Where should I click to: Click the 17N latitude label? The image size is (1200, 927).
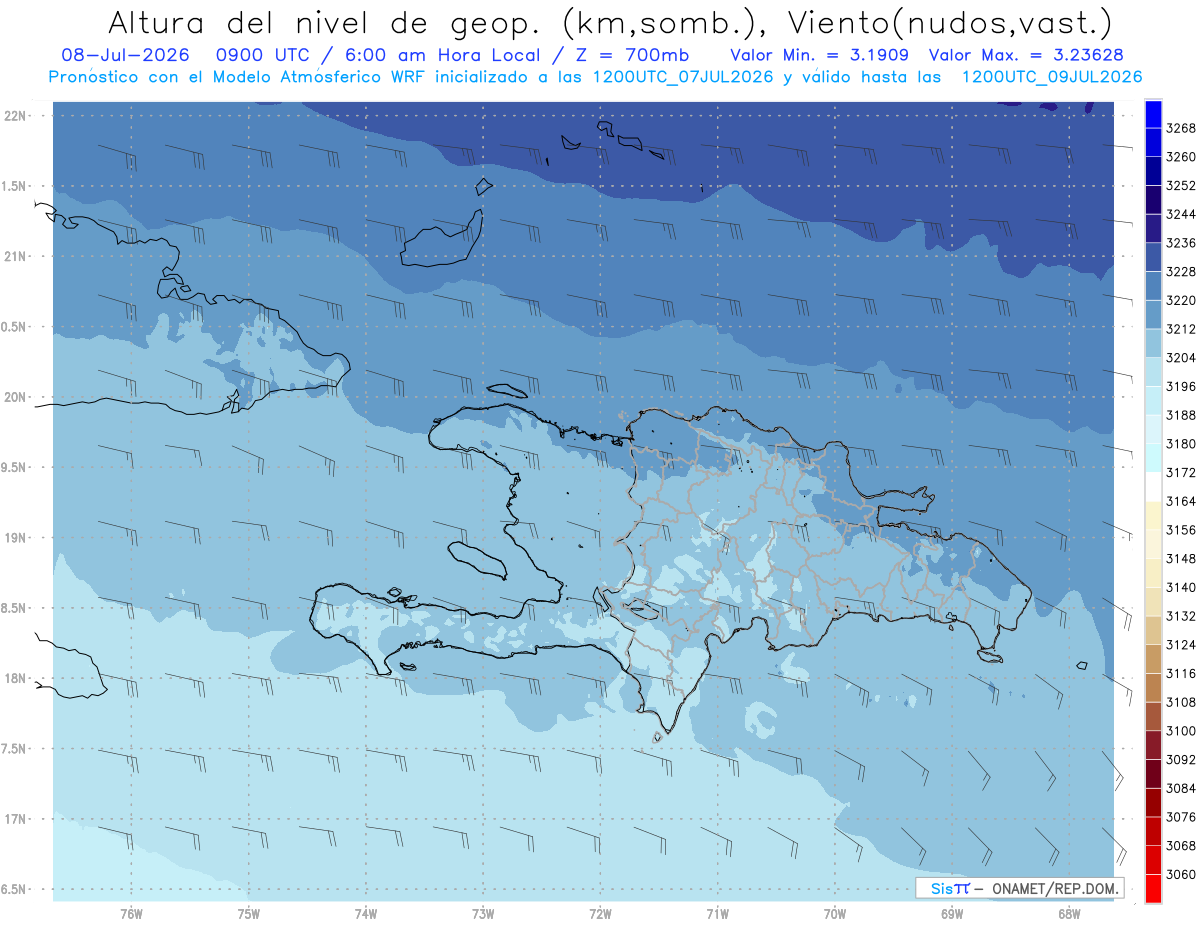[15, 819]
